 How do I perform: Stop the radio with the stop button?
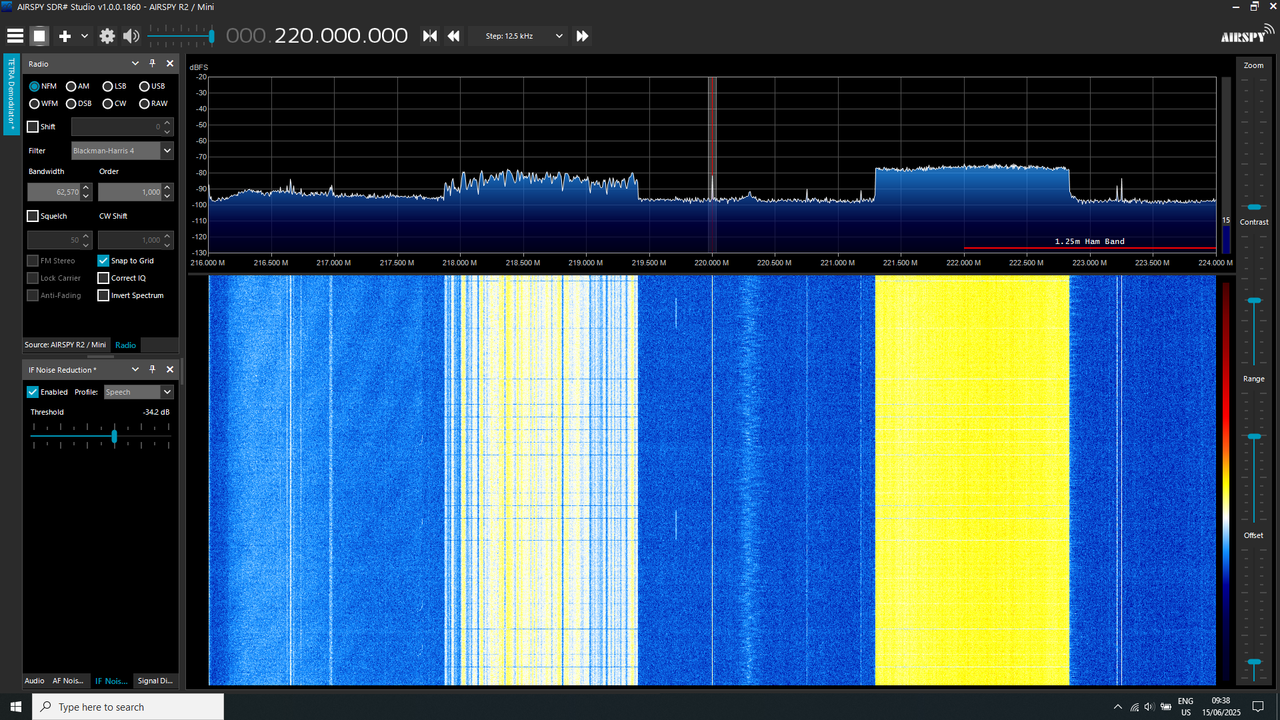coord(39,36)
